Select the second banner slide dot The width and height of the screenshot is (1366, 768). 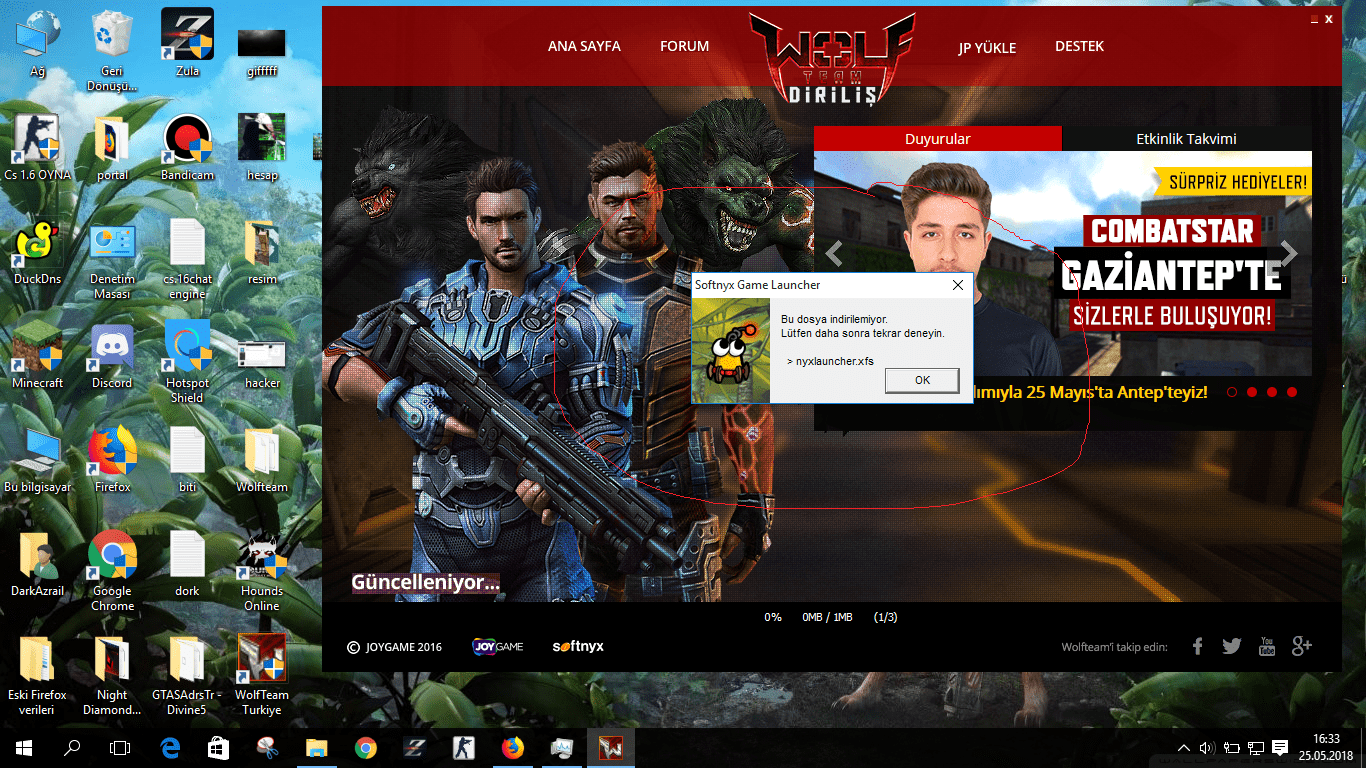[x=1252, y=392]
